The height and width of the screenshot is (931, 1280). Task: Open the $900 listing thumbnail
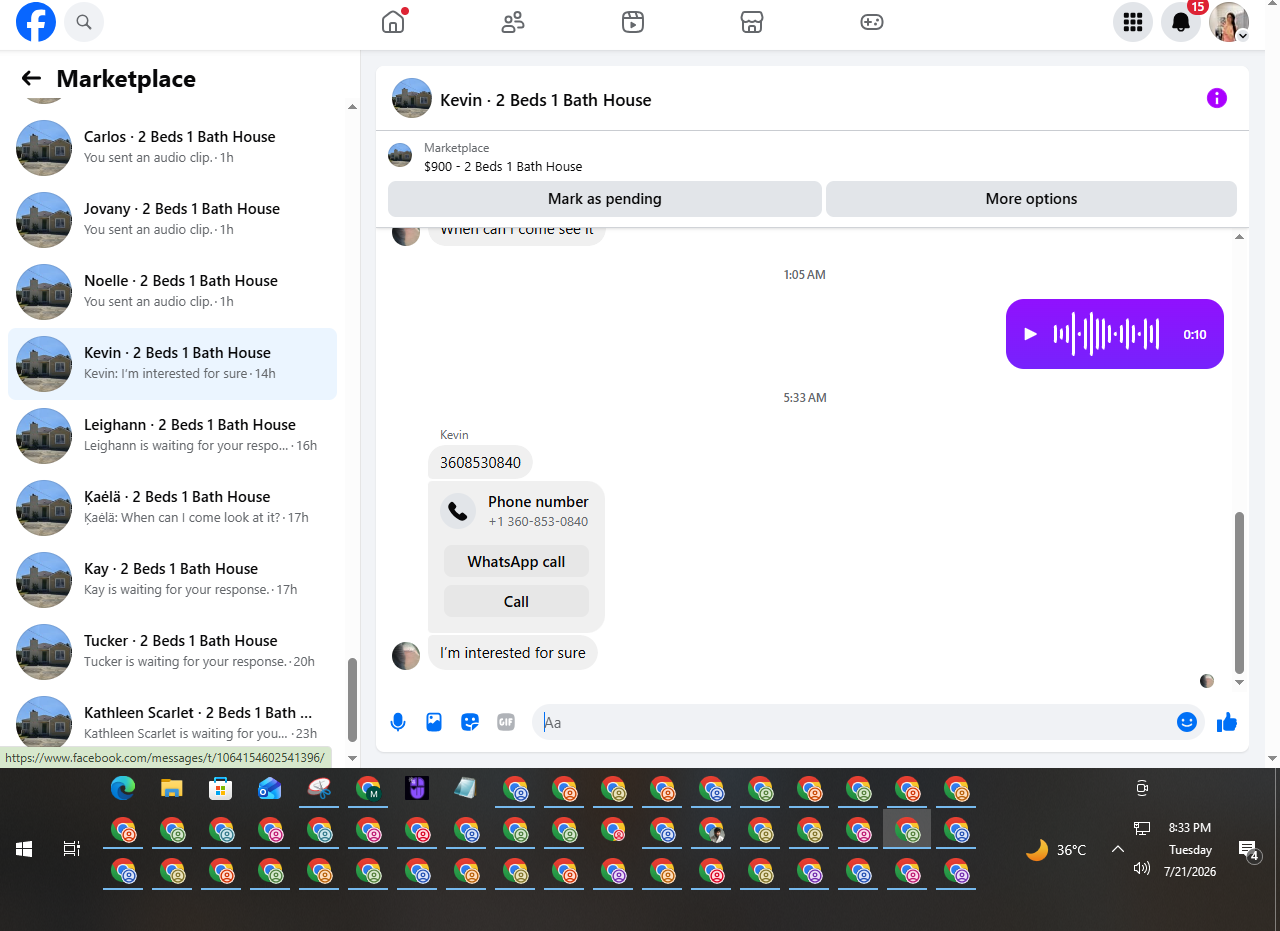coord(400,155)
